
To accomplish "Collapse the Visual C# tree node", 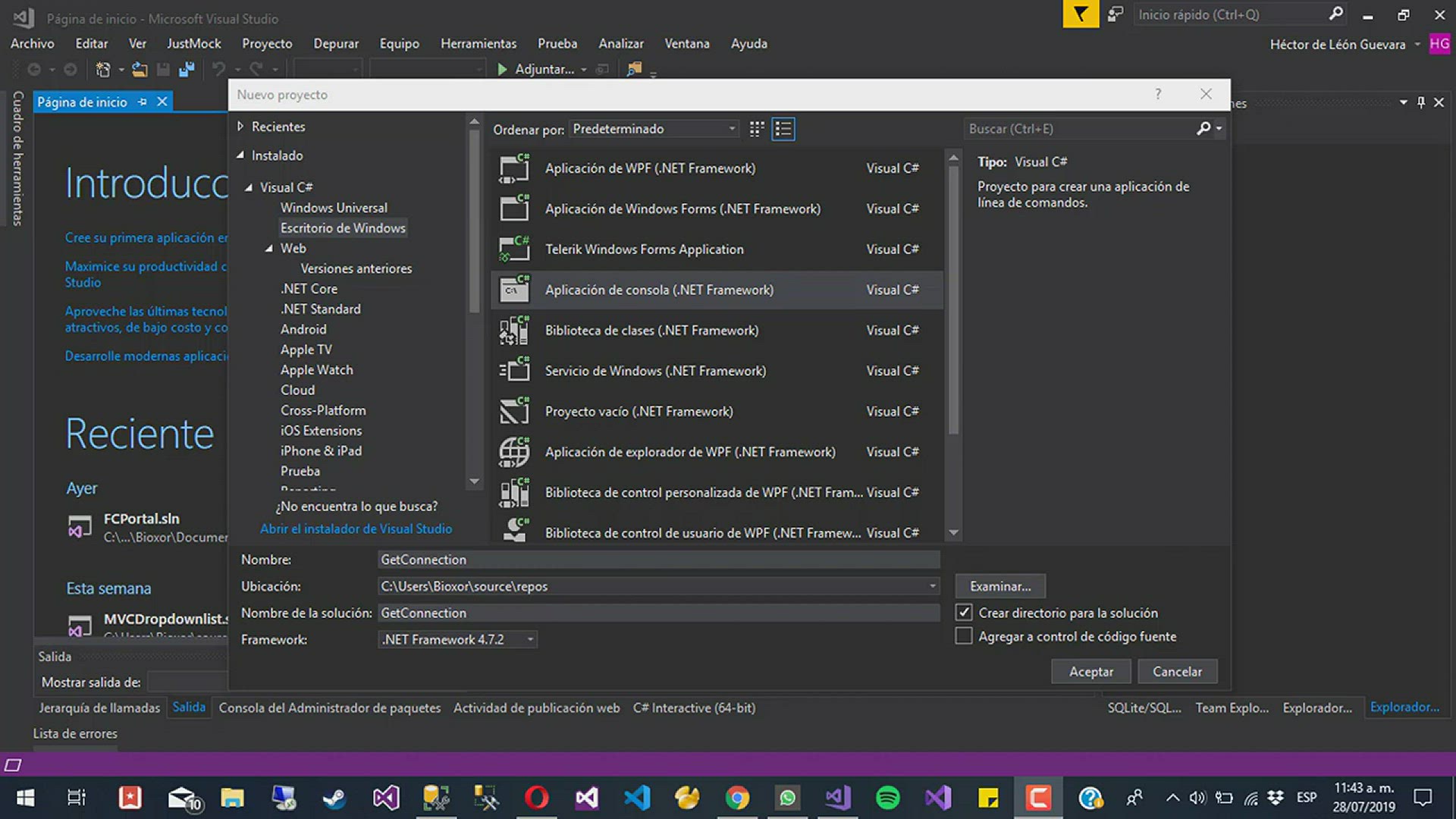I will tap(249, 187).
